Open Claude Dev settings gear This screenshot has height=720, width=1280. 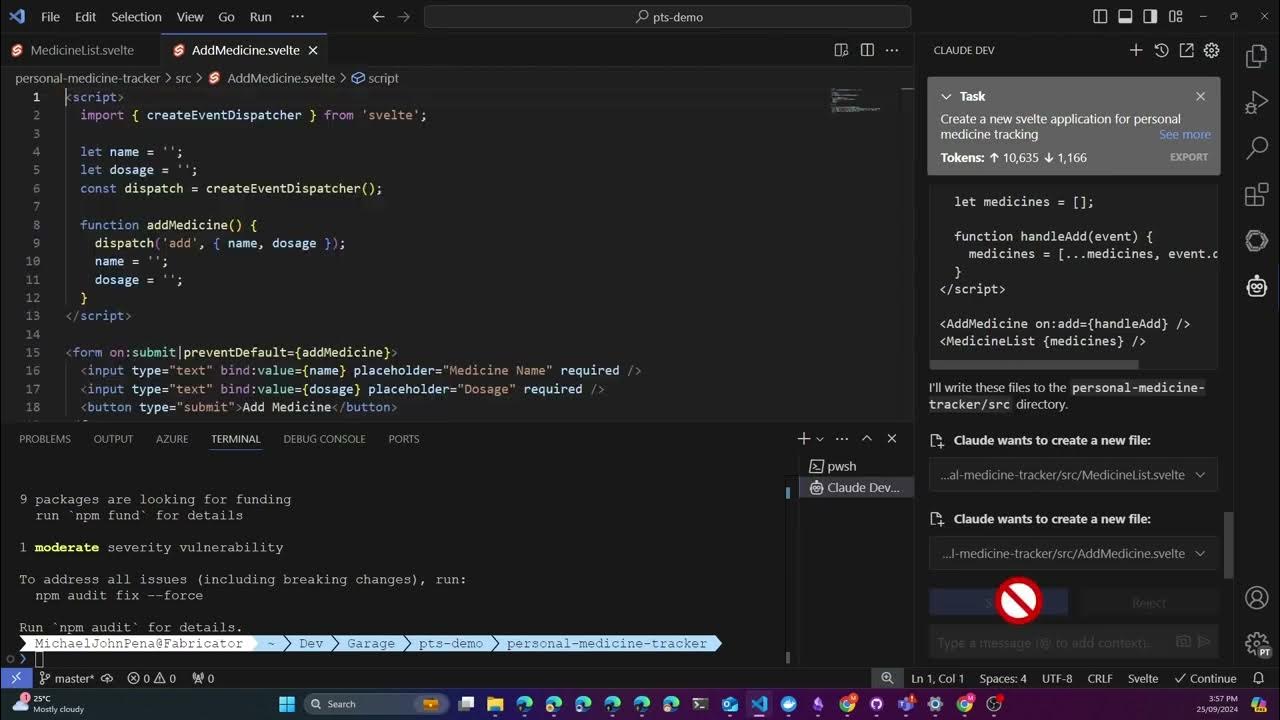[x=1211, y=50]
